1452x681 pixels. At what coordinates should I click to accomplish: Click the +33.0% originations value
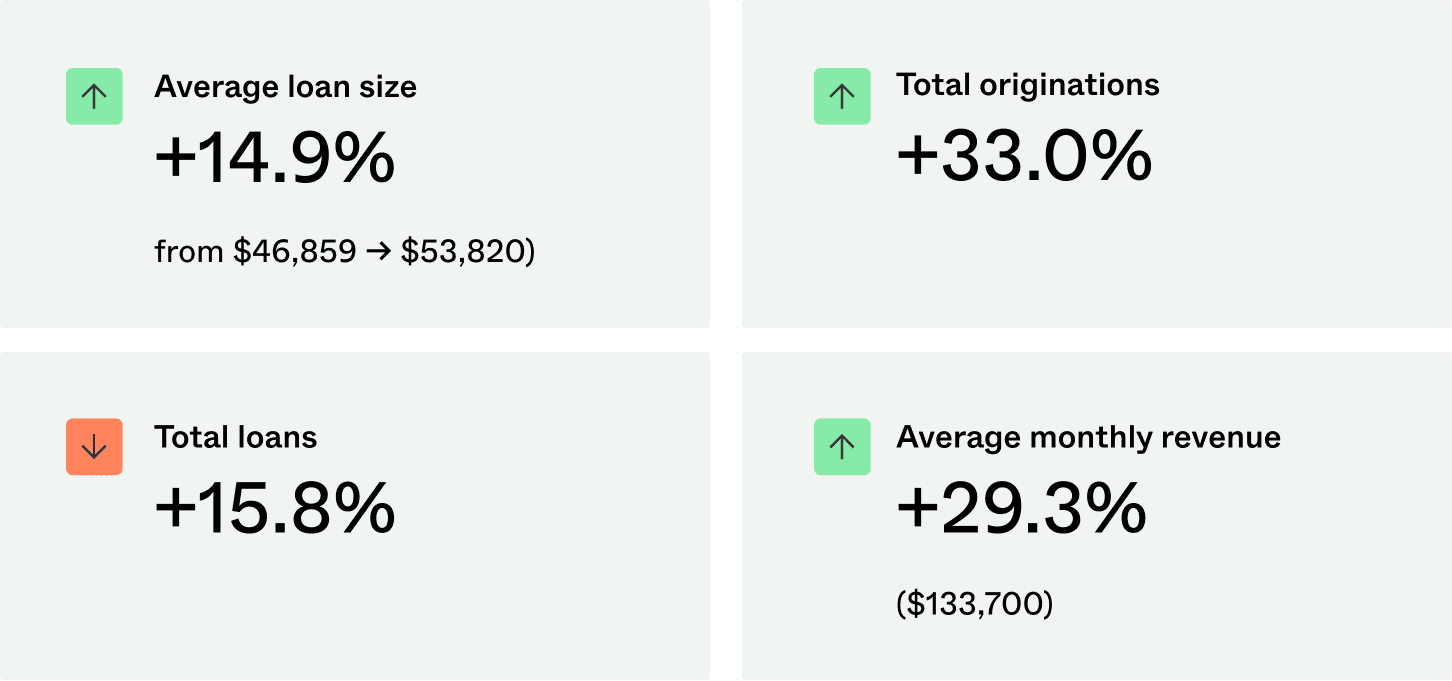tap(1024, 157)
